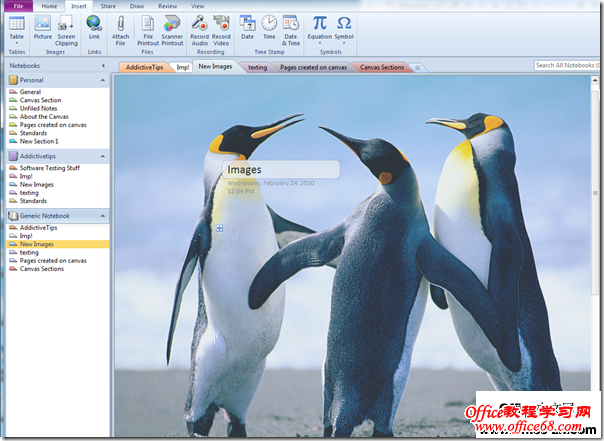
Task: Select Software Testing Stuff section
Action: 52,168
